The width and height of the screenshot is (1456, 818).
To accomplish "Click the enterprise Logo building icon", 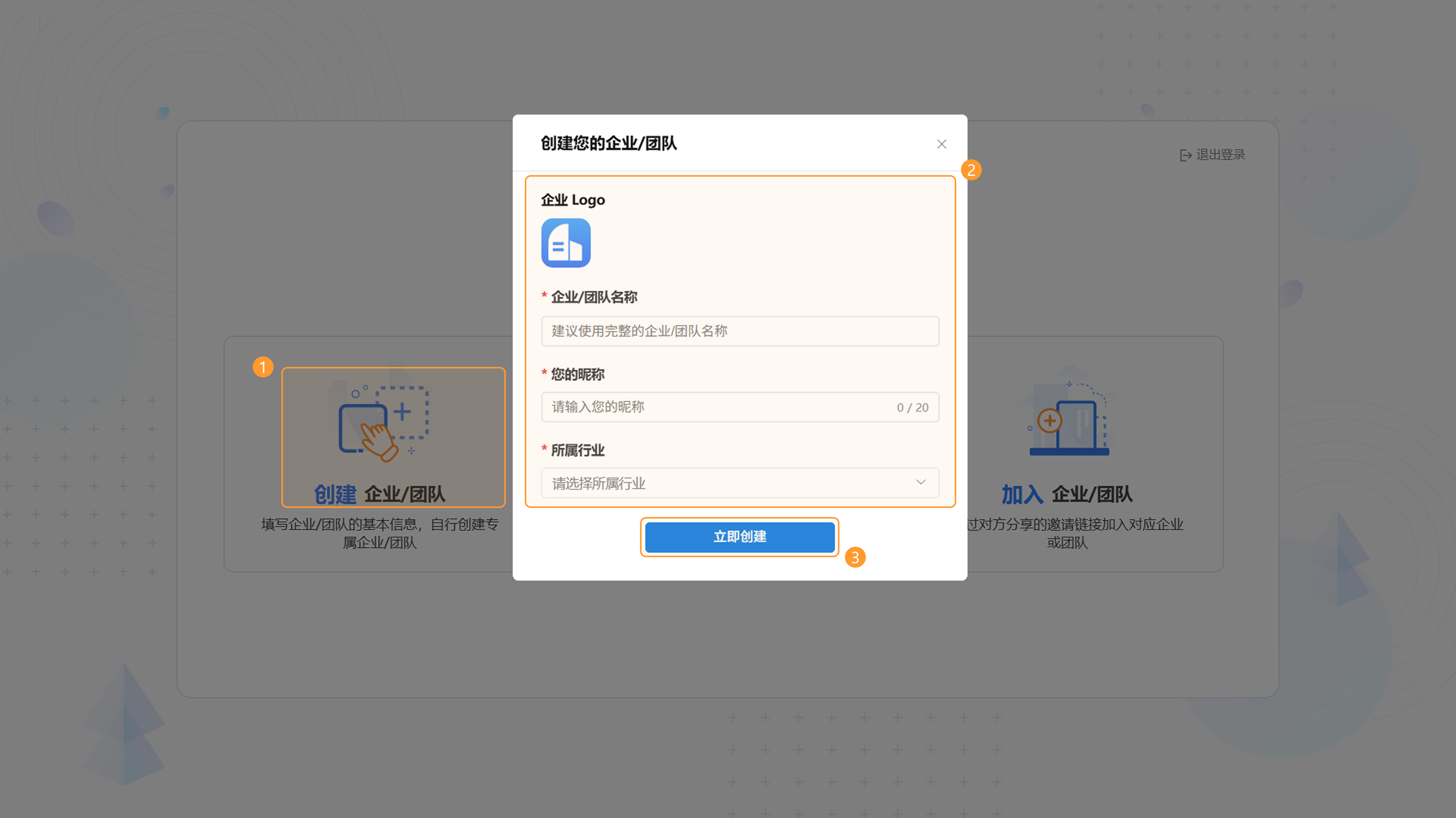I will (566, 243).
